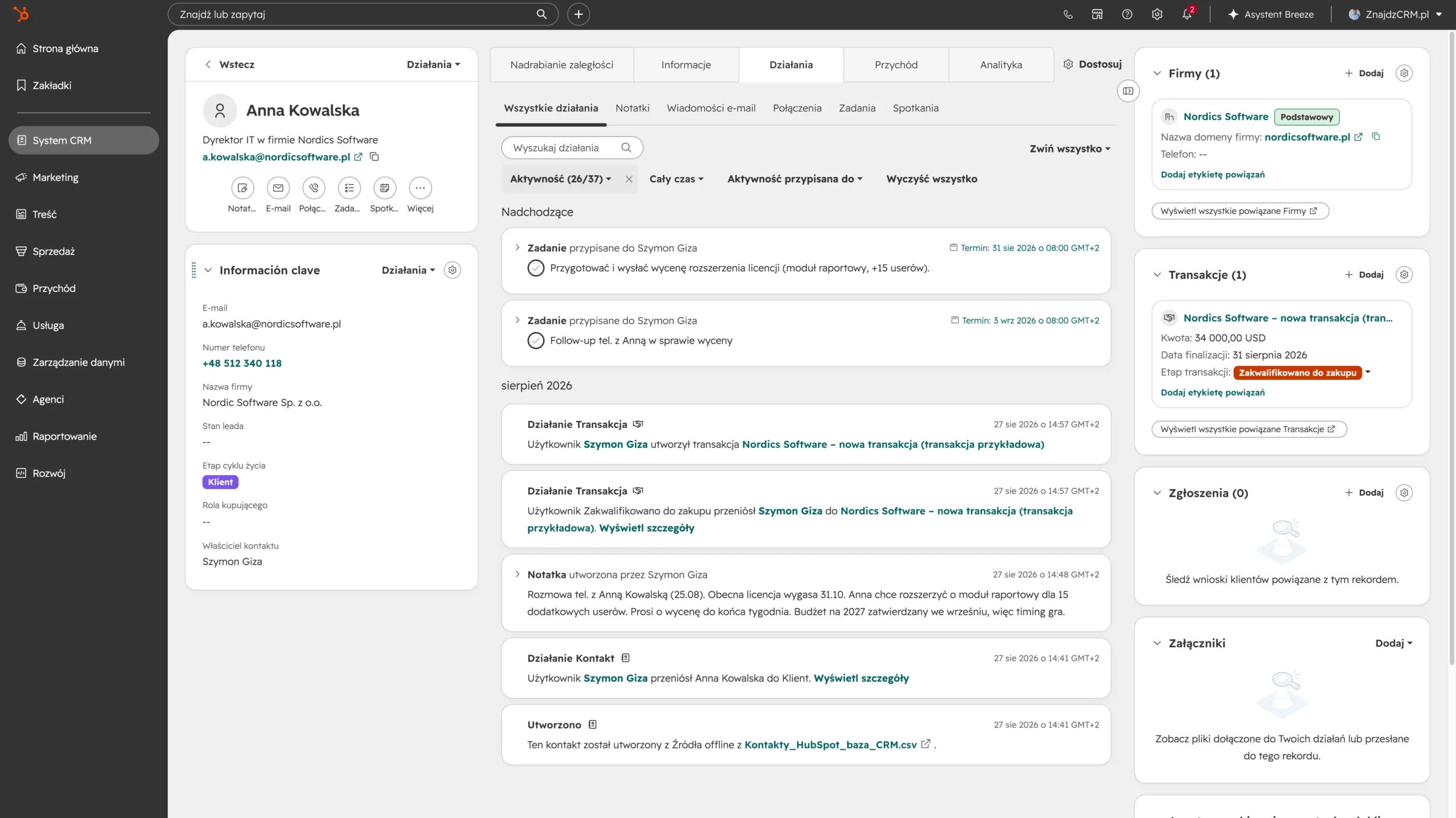Expand the task due 31 sie 2026
1456x818 pixels.
[517, 247]
